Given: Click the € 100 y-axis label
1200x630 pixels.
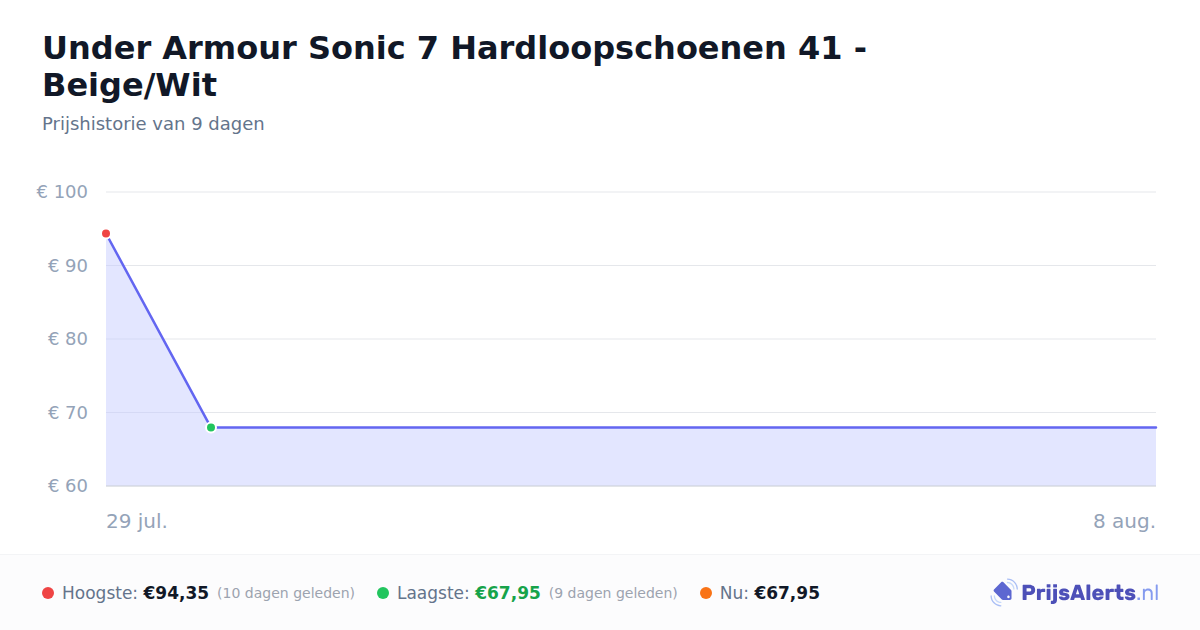Looking at the screenshot, I should (62, 192).
